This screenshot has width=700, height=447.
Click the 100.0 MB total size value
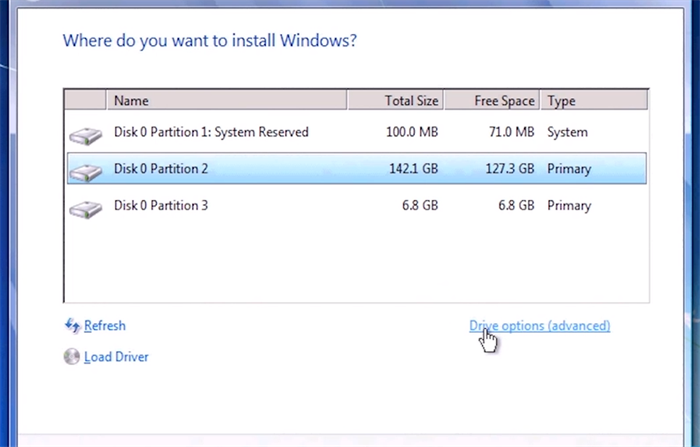(412, 132)
